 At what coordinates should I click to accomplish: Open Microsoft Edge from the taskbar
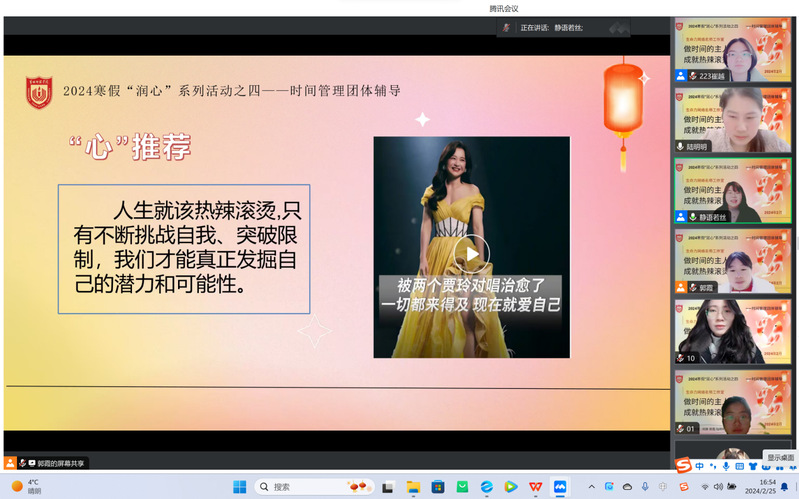coord(487,486)
